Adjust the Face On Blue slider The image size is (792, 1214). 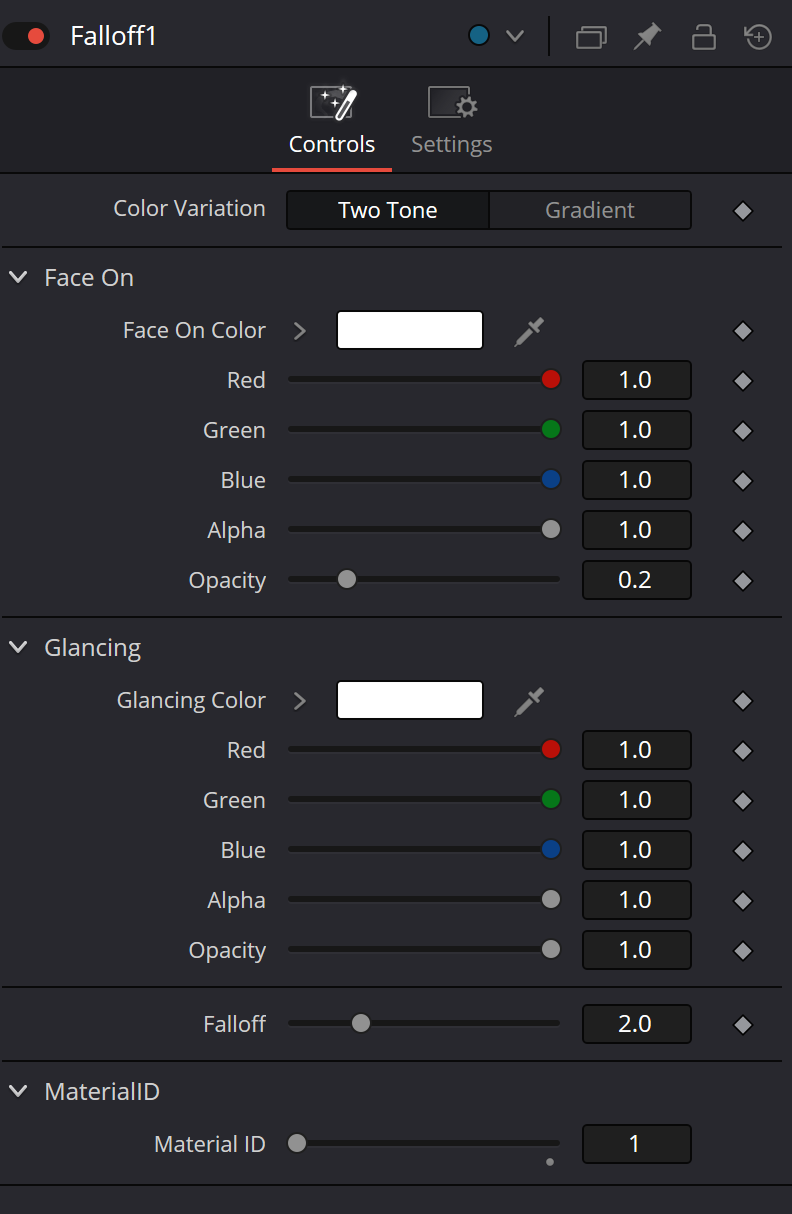(424, 480)
